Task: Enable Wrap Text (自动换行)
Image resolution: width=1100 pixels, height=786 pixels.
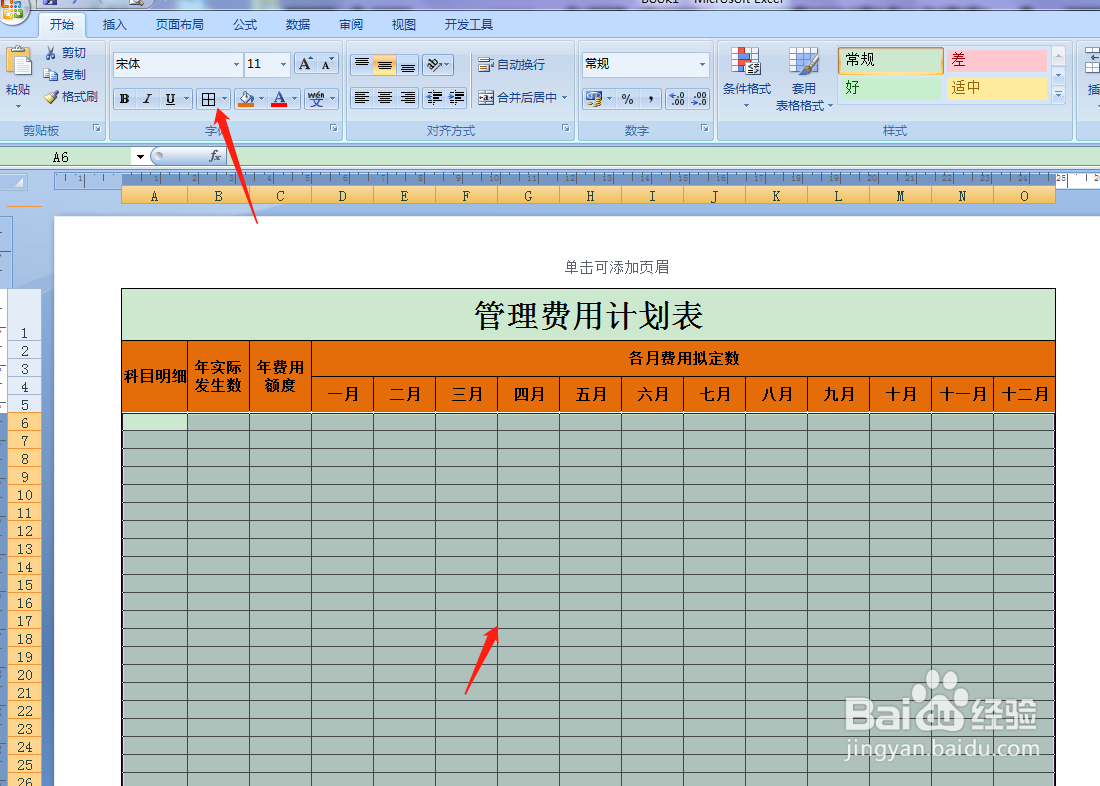Action: click(508, 64)
